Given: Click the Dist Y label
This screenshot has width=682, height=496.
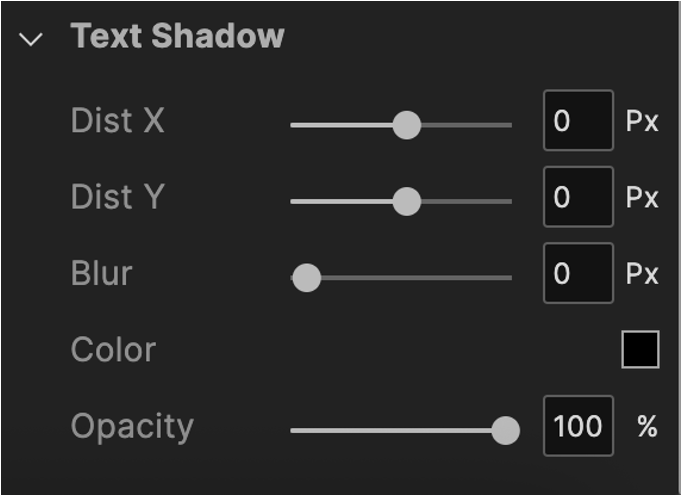Looking at the screenshot, I should point(118,197).
